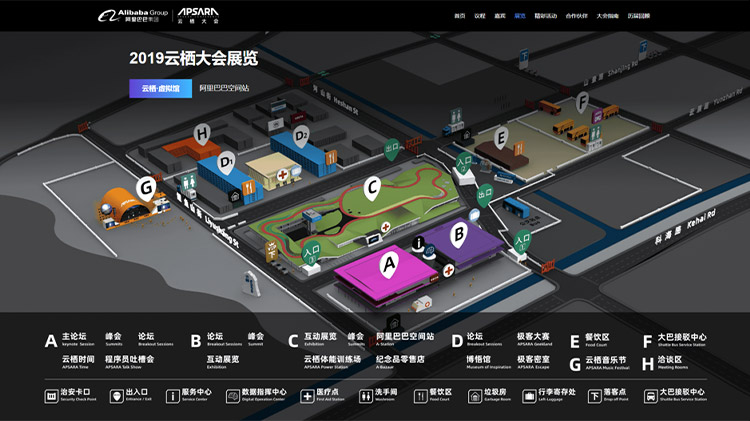Click the restroom icon next to the G dome
The image size is (750, 421).
tap(188, 182)
